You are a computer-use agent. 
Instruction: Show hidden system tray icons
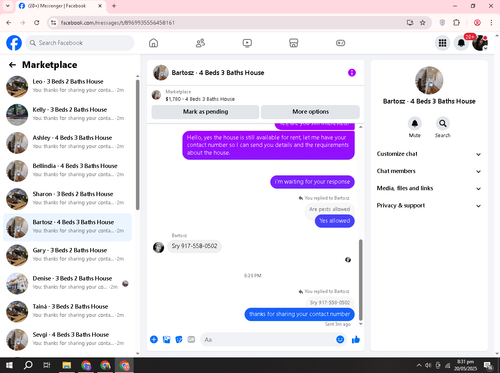419,365
